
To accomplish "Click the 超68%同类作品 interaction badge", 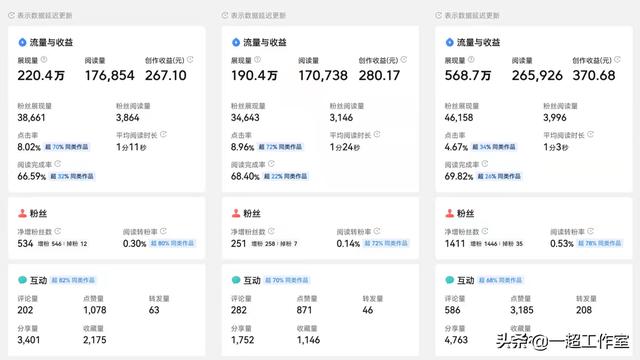I will (x=500, y=280).
